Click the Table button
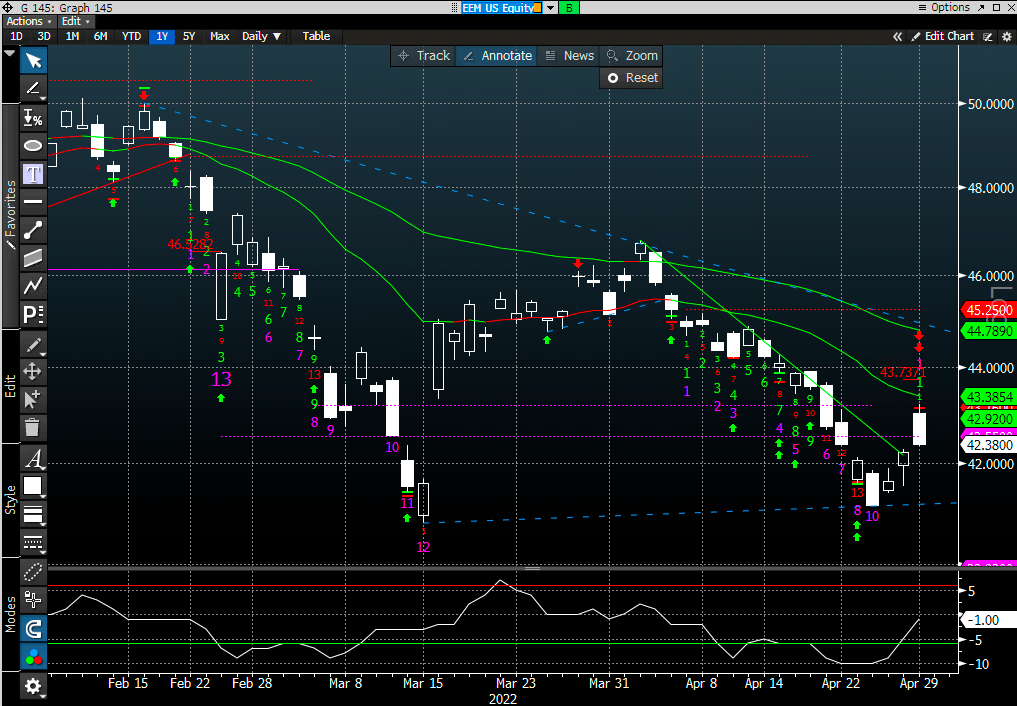Screen dimensions: 1017x706 (x=317, y=36)
